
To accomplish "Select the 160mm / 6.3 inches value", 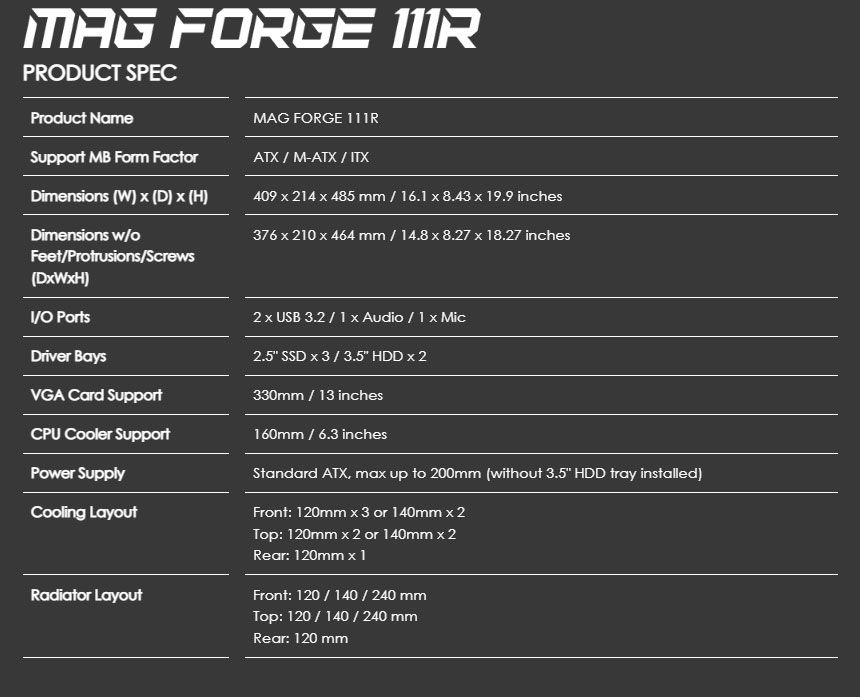I will 320,434.
